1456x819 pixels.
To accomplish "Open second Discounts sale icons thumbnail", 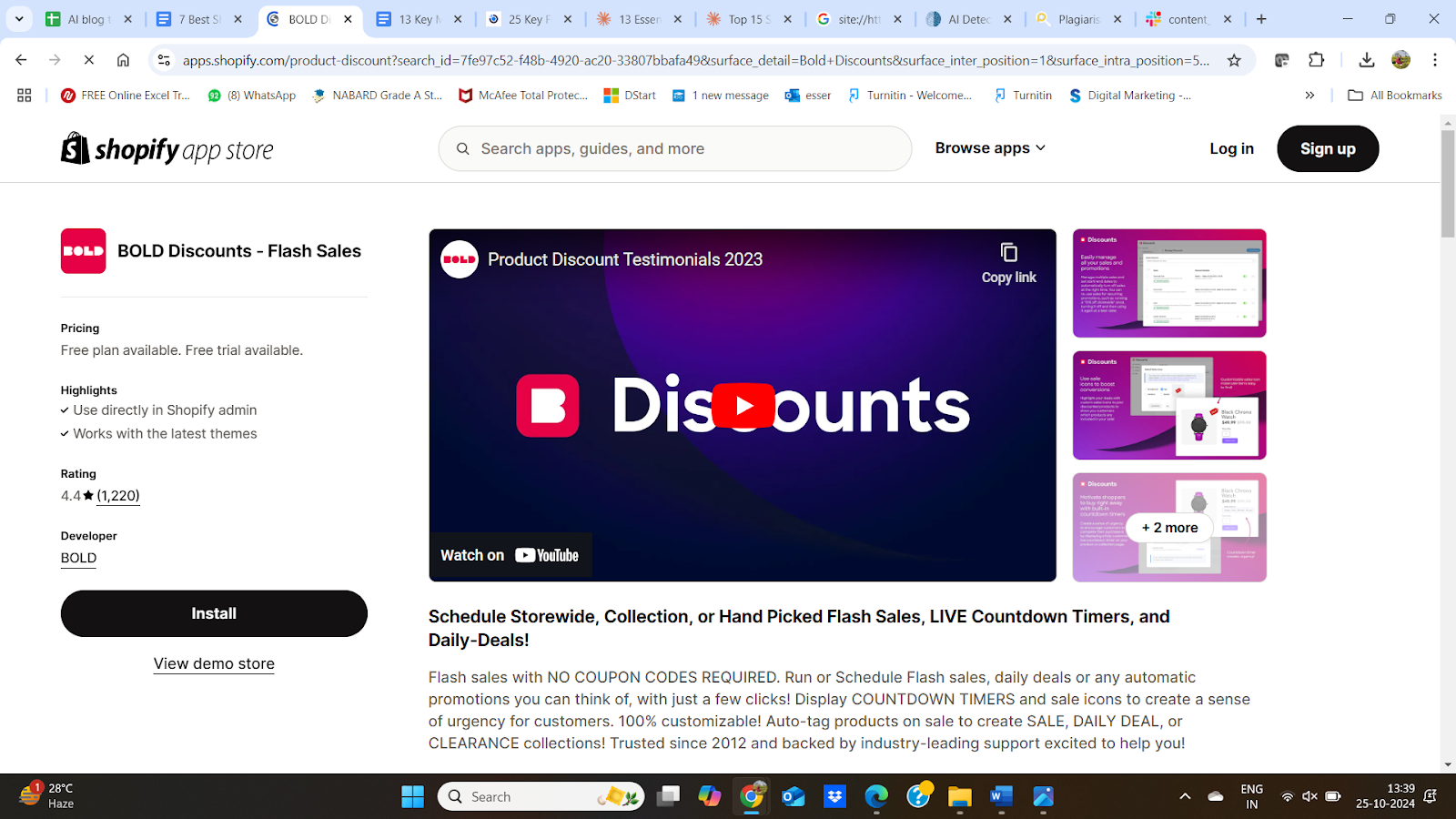I will pyautogui.click(x=1169, y=405).
